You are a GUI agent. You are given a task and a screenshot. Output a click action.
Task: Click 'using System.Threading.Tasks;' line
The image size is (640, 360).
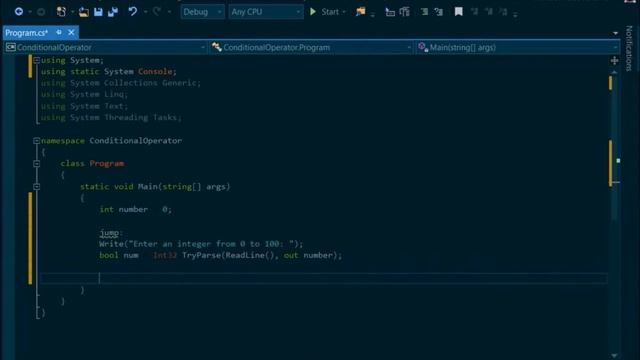[x=111, y=118]
